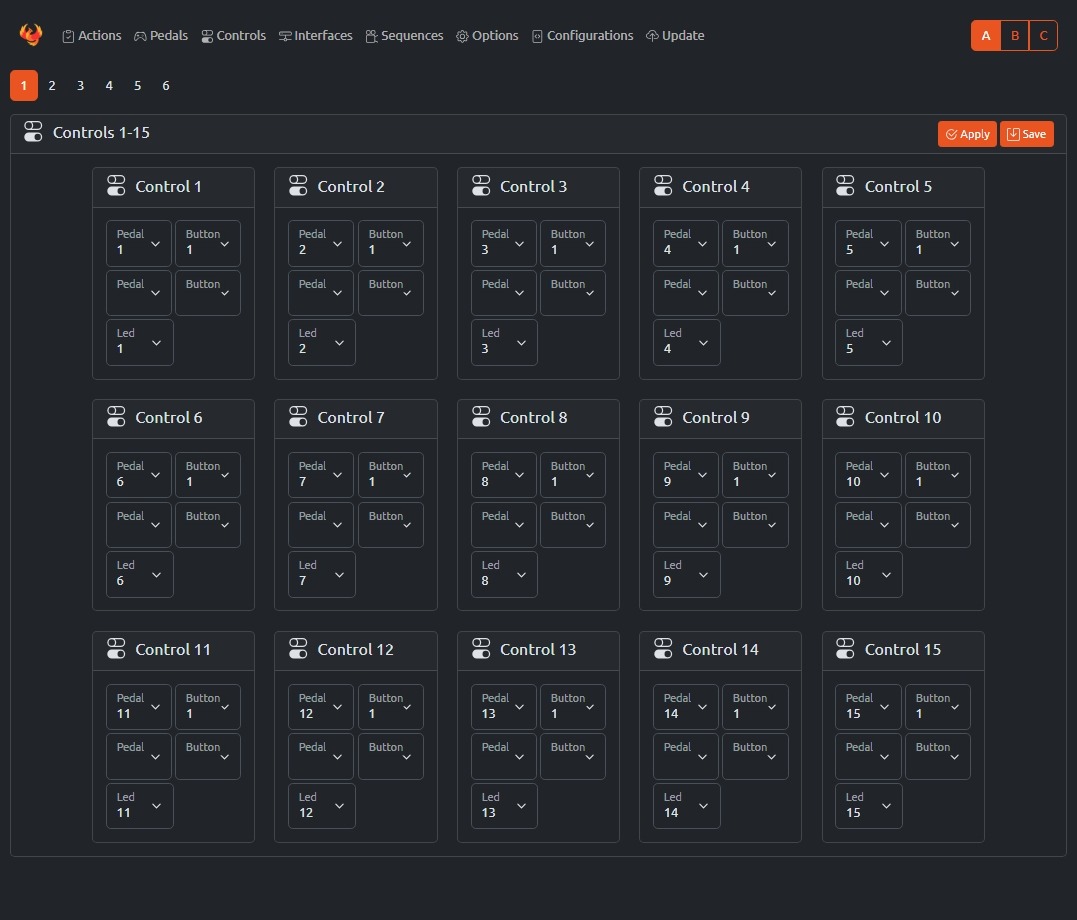This screenshot has width=1077, height=920.
Task: Click the toggle icon in Control 1 header
Action: (116, 186)
